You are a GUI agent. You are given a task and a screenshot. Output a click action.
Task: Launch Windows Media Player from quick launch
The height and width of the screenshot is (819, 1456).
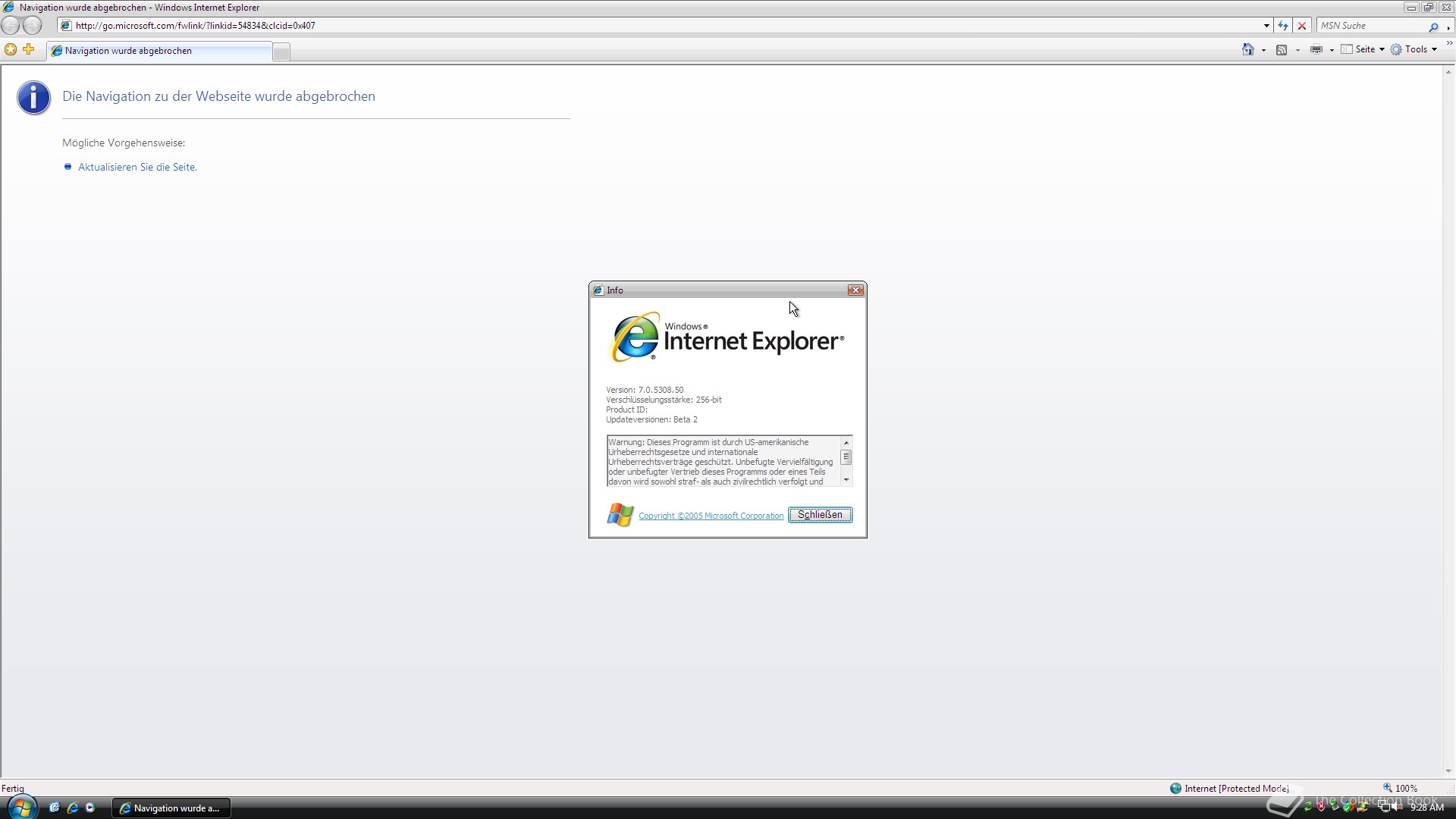coord(90,808)
